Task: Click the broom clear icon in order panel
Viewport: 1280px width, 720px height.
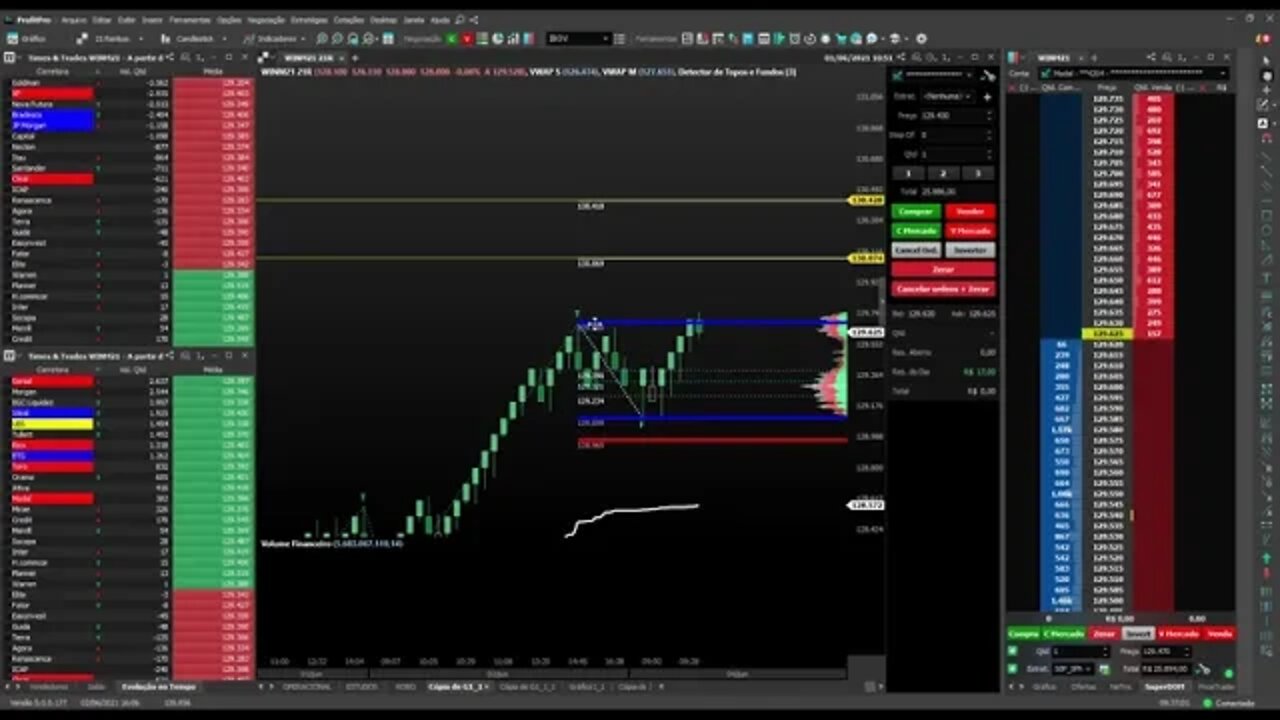Action: [988, 75]
